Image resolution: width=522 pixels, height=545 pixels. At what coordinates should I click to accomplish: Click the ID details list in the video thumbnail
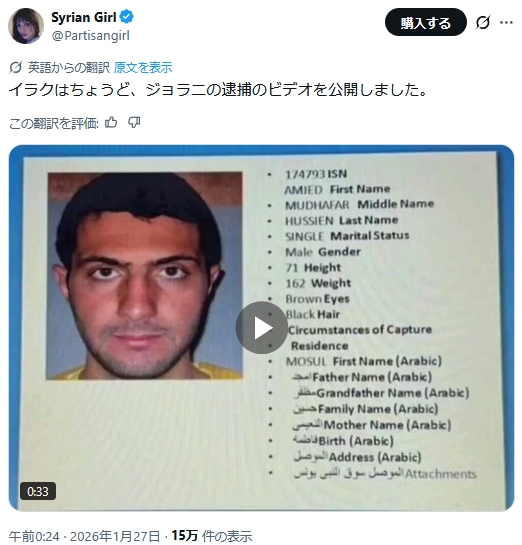point(372,324)
